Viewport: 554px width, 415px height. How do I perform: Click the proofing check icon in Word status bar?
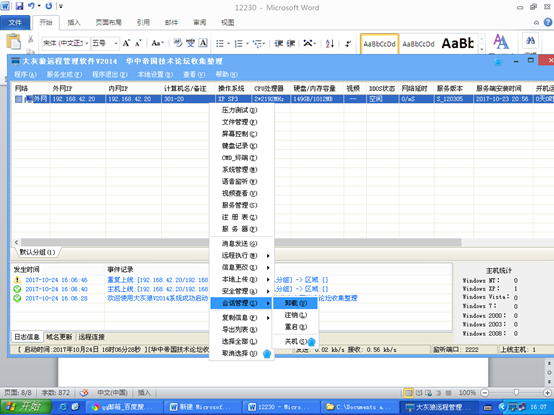(x=84, y=392)
